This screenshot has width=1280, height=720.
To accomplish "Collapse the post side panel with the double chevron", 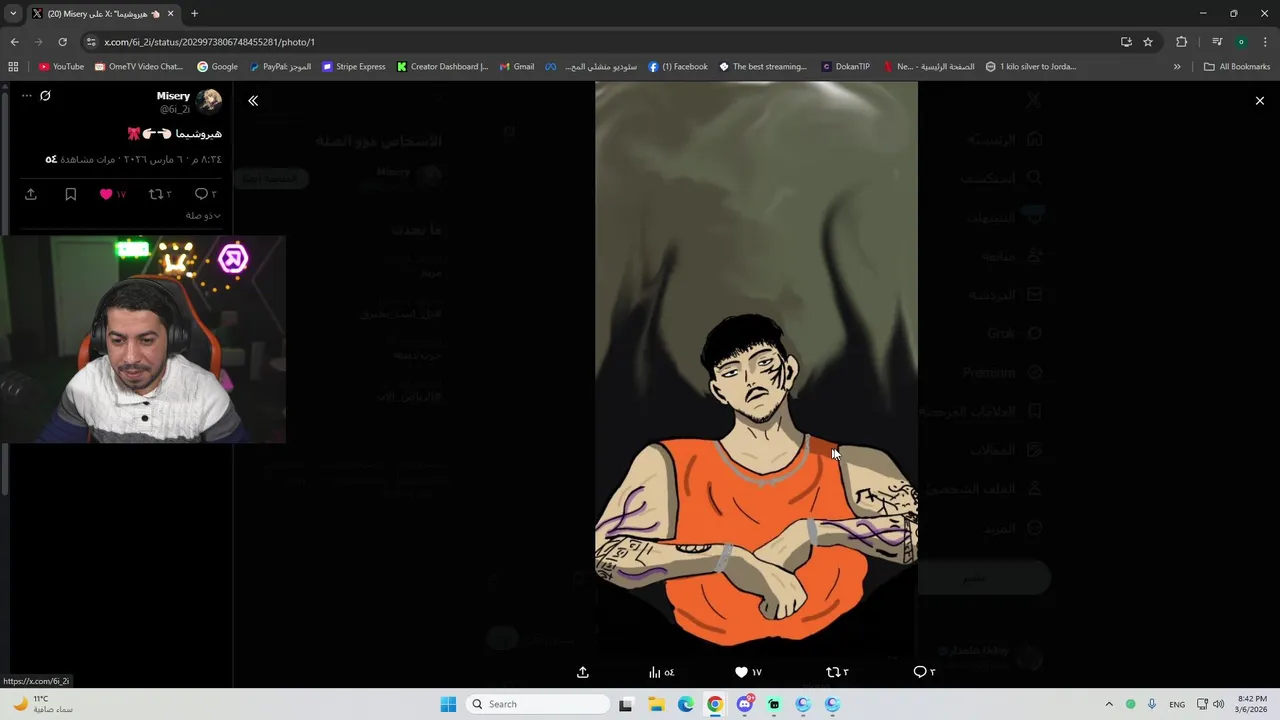I will [253, 101].
